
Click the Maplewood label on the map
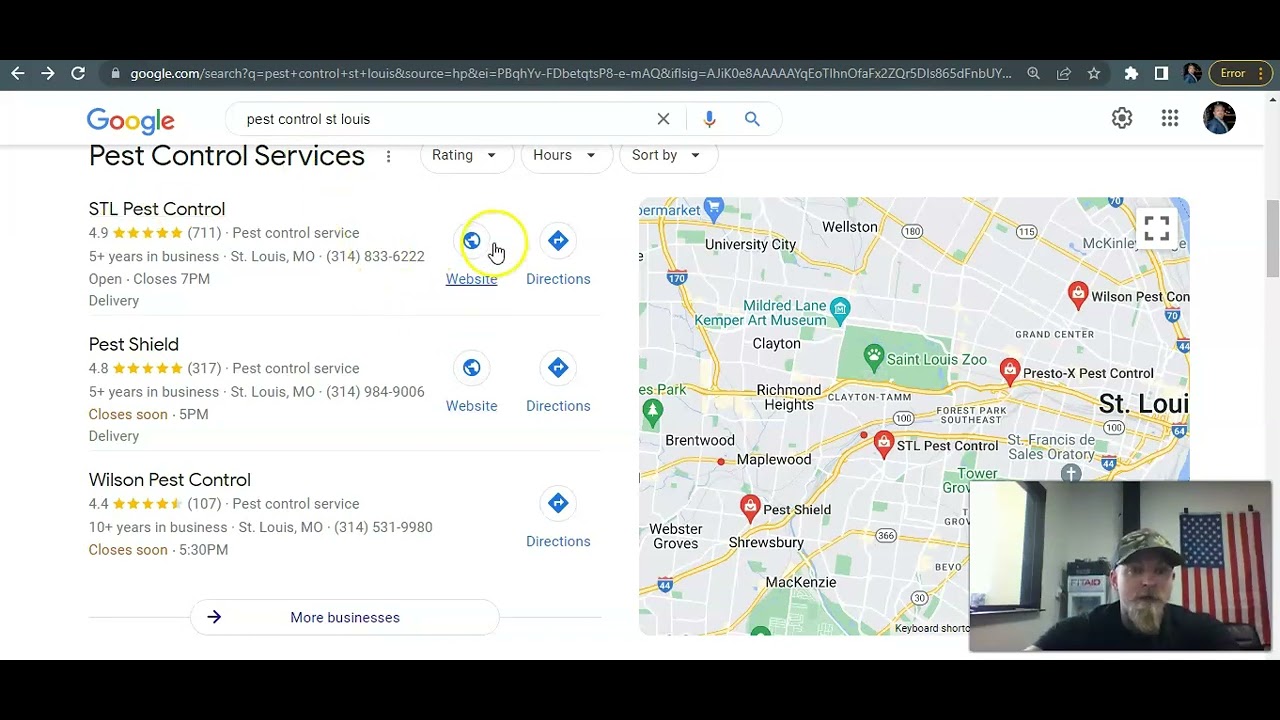(x=774, y=460)
